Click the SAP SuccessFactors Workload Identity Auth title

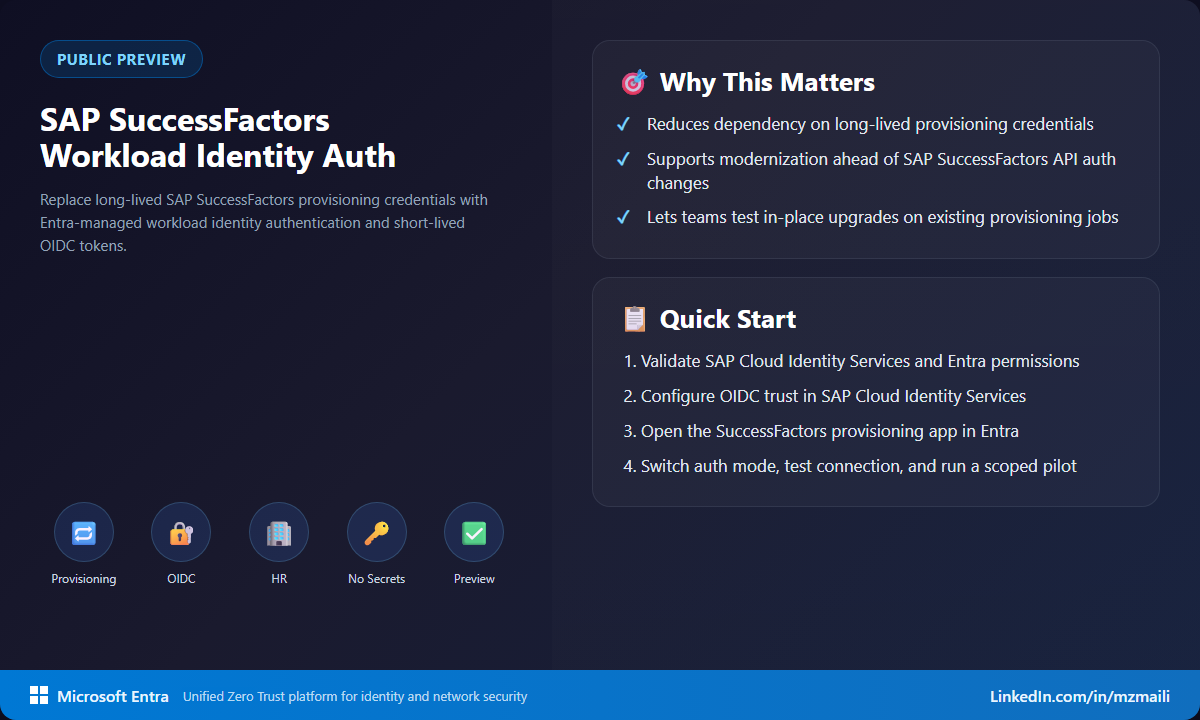click(x=218, y=138)
